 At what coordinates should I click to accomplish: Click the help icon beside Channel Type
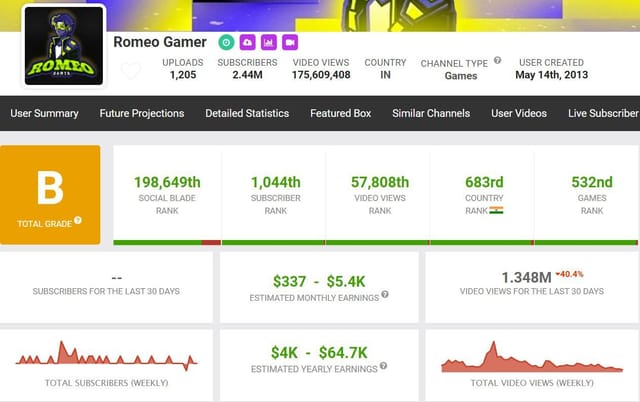(x=498, y=62)
